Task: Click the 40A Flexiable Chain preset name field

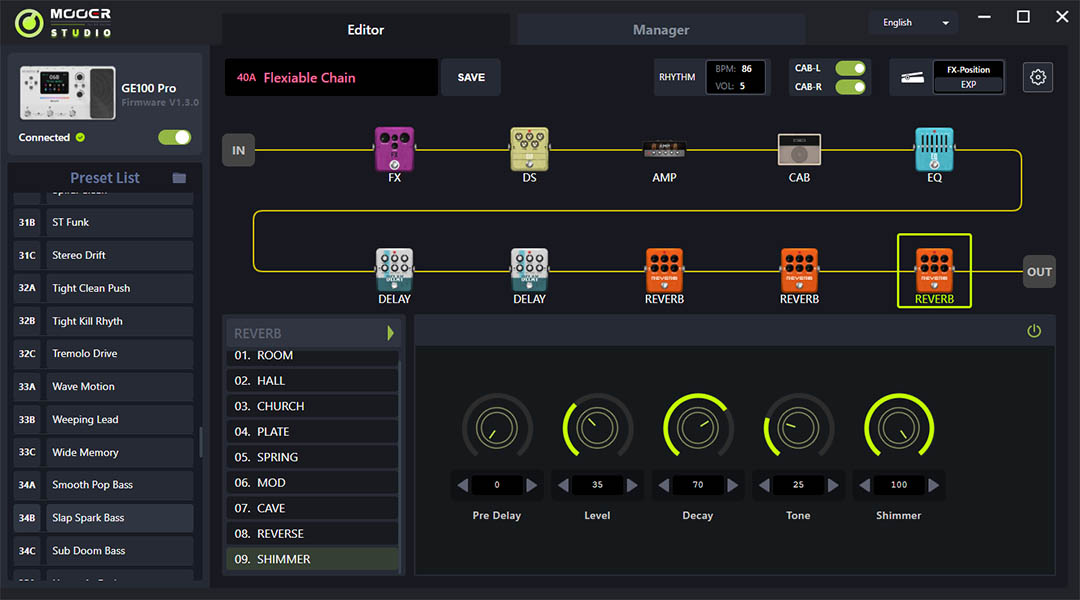Action: point(331,77)
